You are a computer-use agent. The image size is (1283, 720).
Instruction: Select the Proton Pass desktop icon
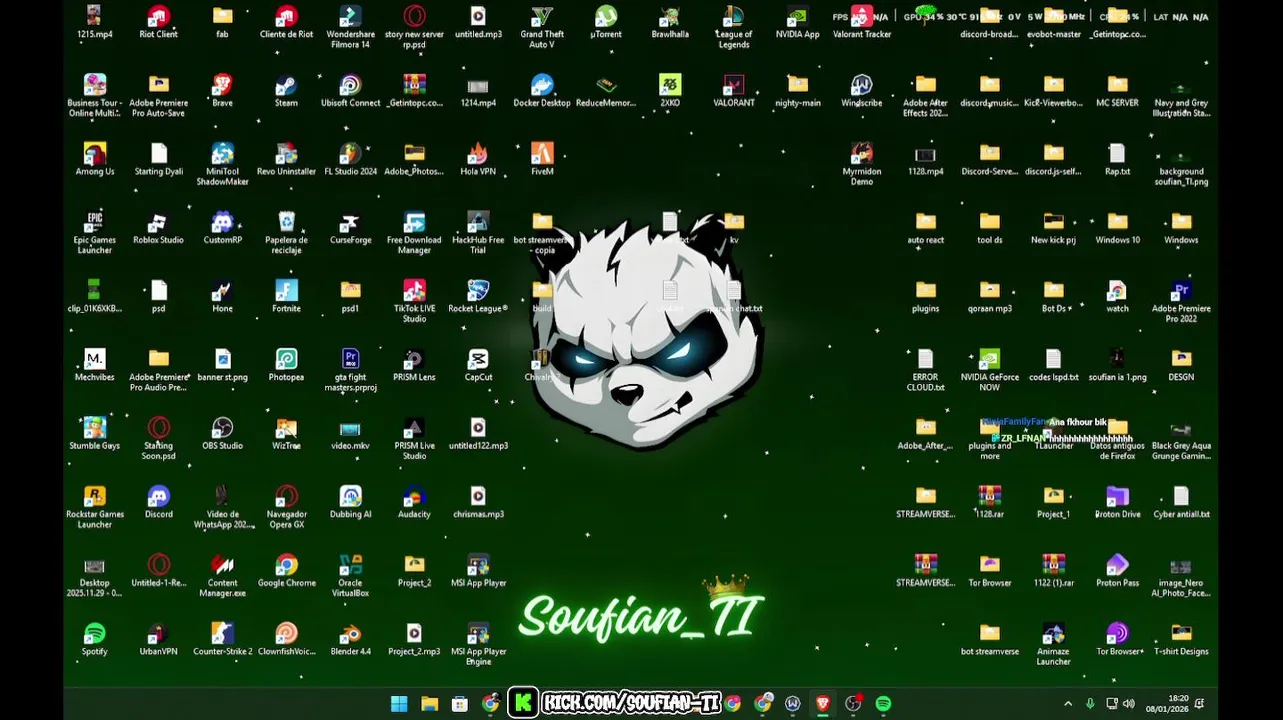click(1117, 571)
